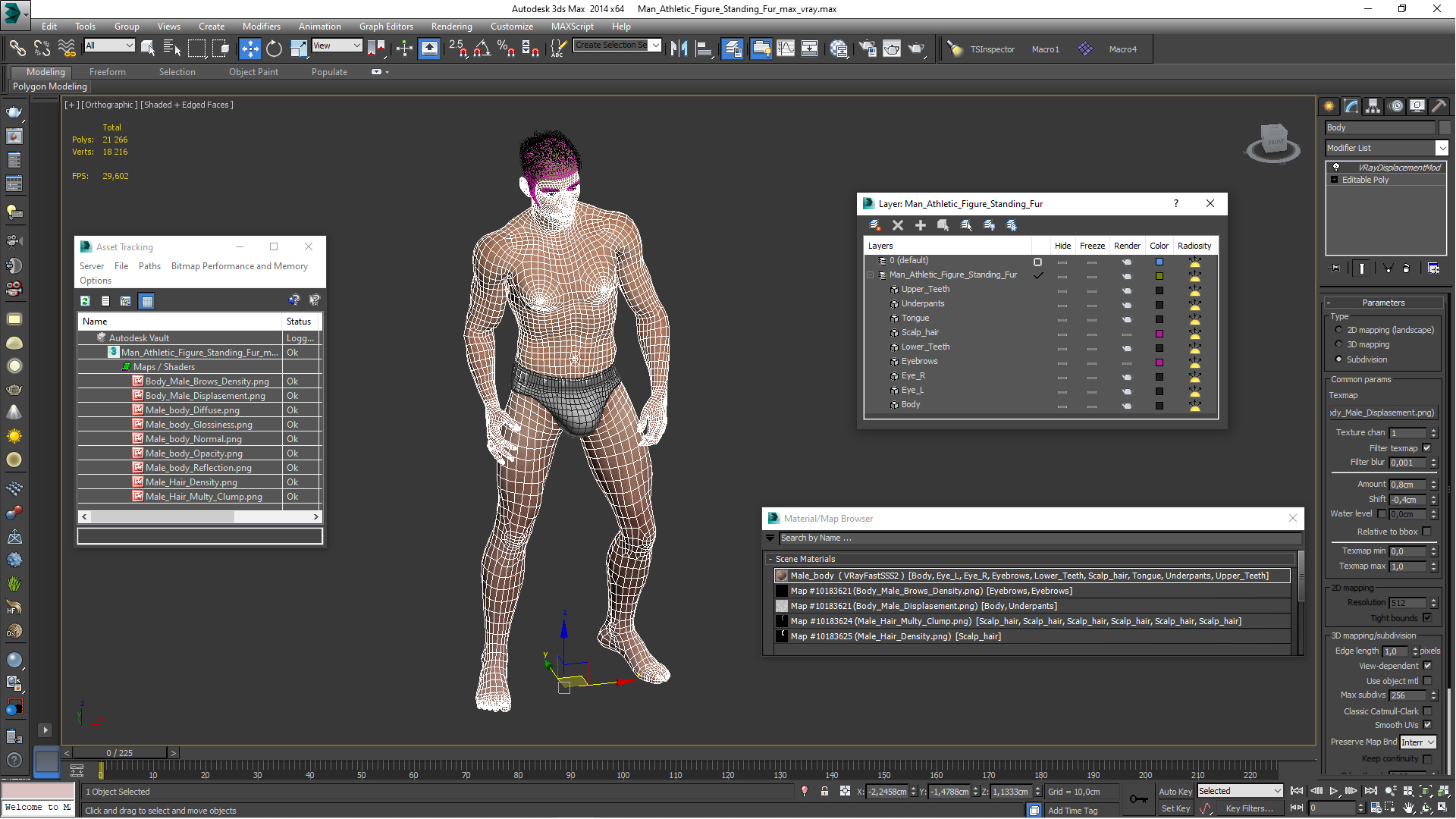The height and width of the screenshot is (819, 1456).
Task: Open the Hierarchy command panel tab
Action: [x=1373, y=106]
